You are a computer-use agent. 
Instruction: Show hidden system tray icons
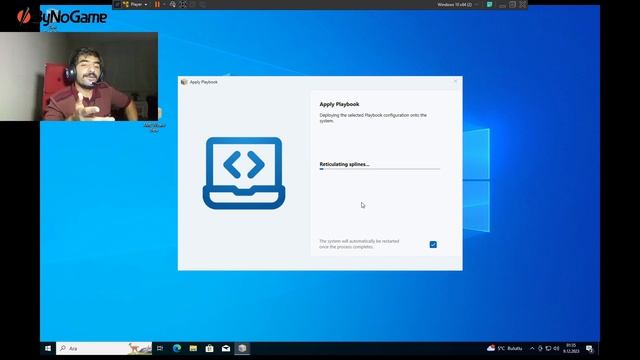coord(532,348)
